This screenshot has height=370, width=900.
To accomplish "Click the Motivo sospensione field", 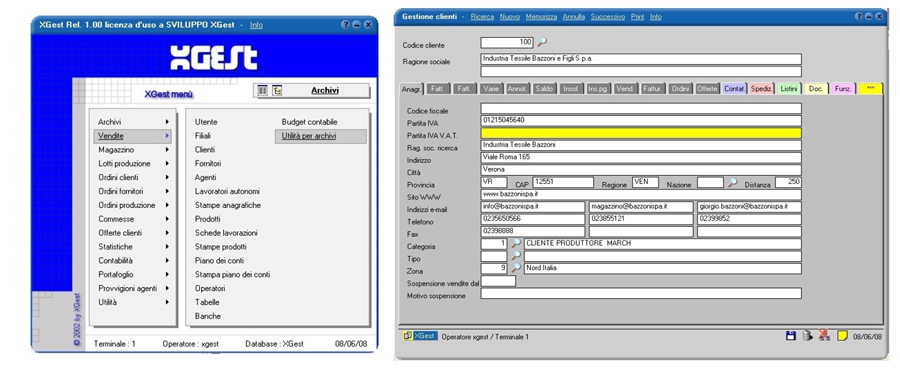I will pyautogui.click(x=641, y=294).
